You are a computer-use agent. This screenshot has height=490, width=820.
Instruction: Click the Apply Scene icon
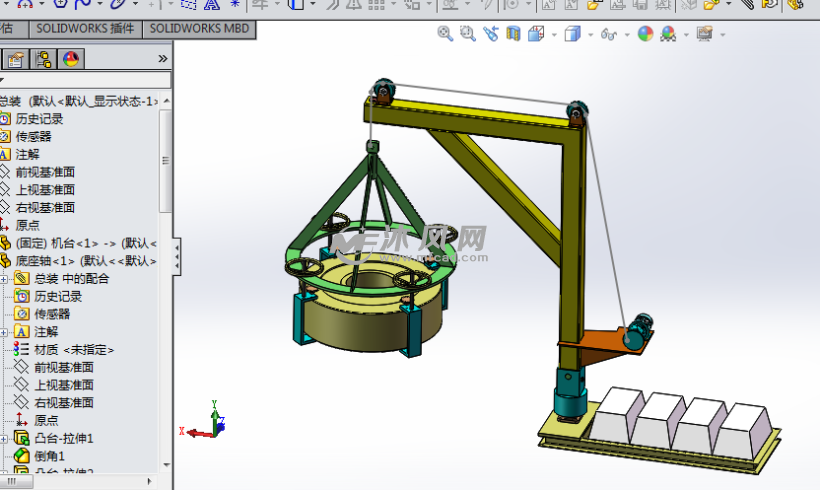(668, 34)
